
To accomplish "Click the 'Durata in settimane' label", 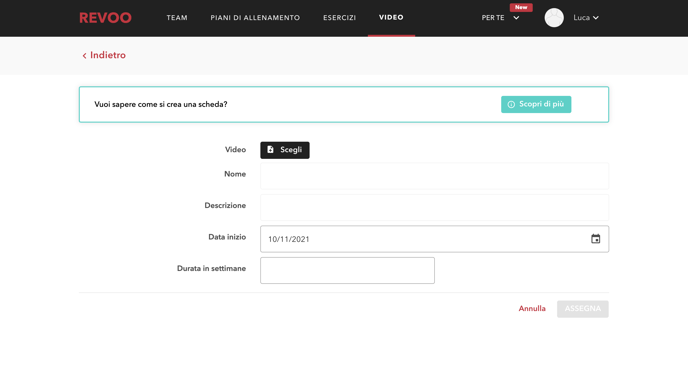I will click(x=211, y=268).
